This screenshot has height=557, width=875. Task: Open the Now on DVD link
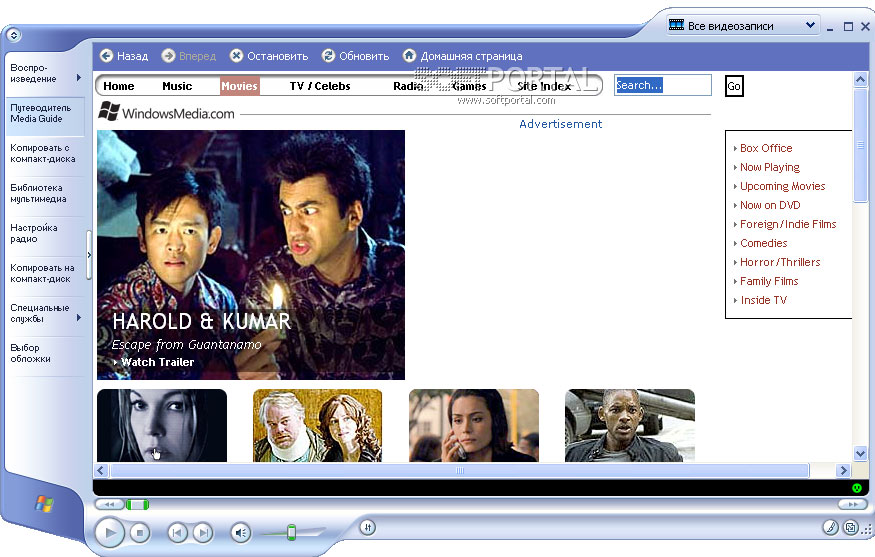point(770,205)
